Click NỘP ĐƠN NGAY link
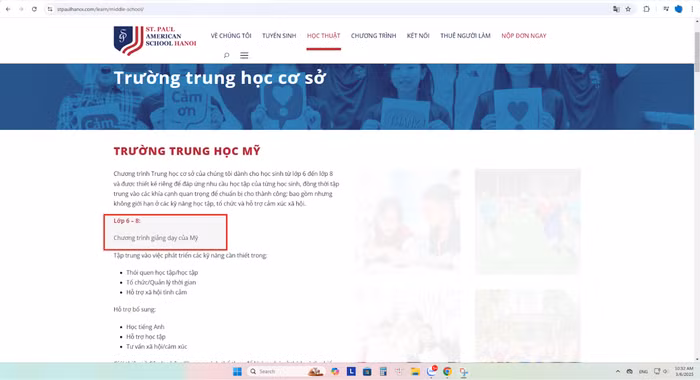Image resolution: width=700 pixels, height=380 pixels. (x=524, y=36)
